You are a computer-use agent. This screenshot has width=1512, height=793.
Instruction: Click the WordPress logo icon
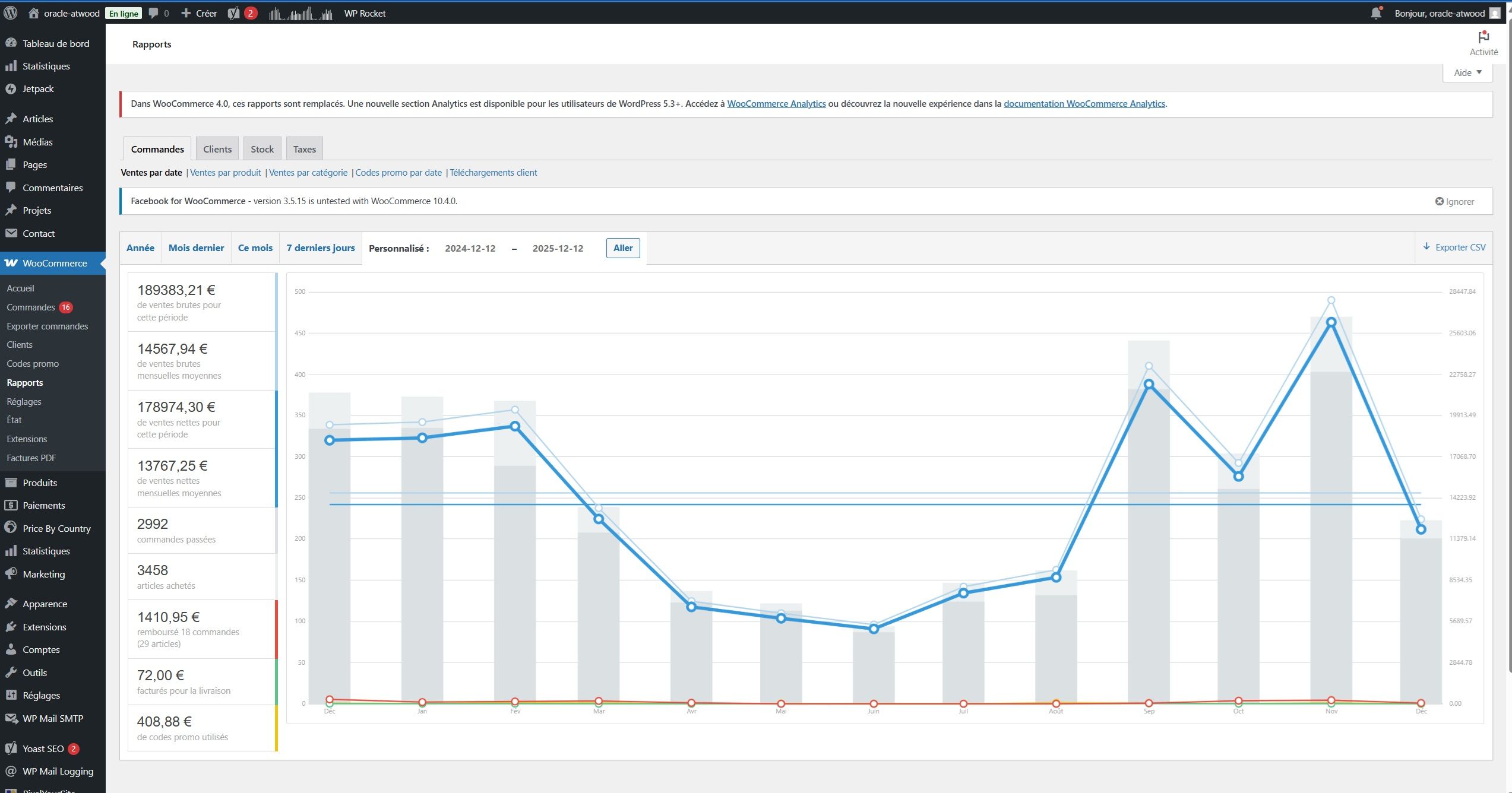[x=10, y=13]
